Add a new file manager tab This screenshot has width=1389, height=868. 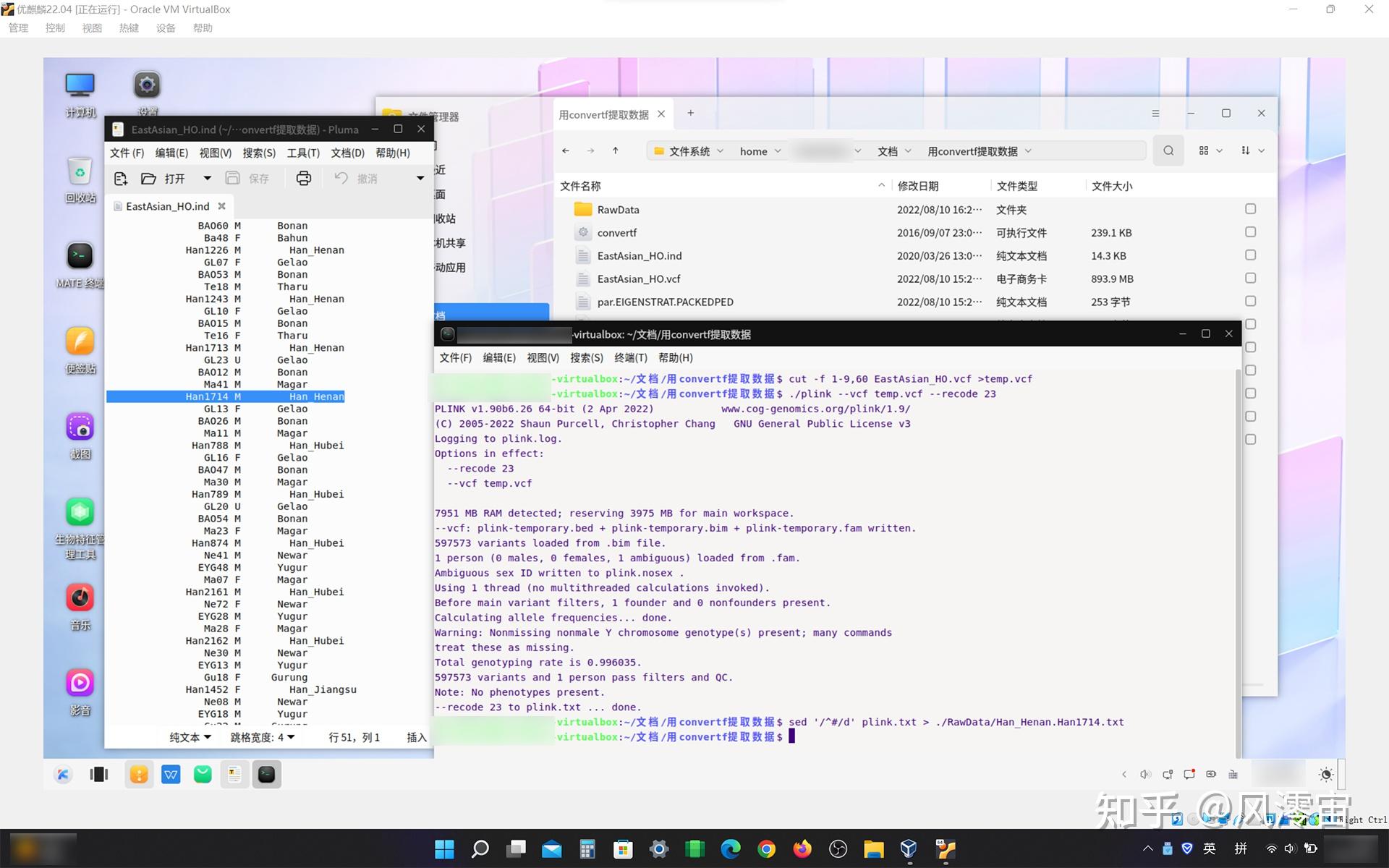tap(690, 113)
